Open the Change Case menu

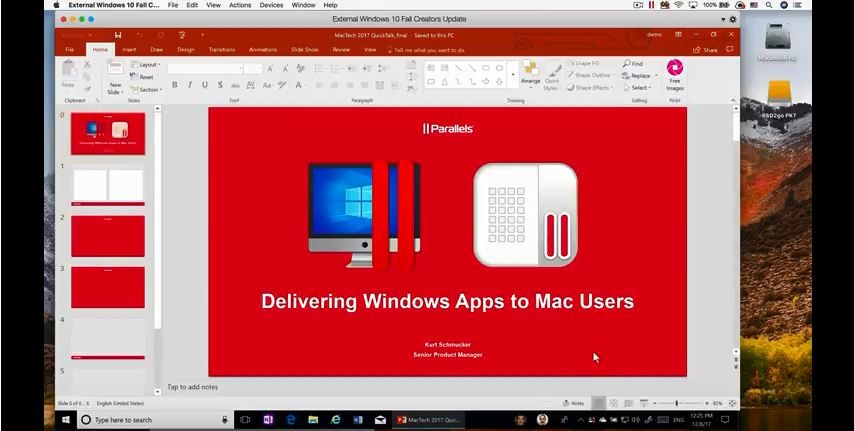click(x=267, y=85)
